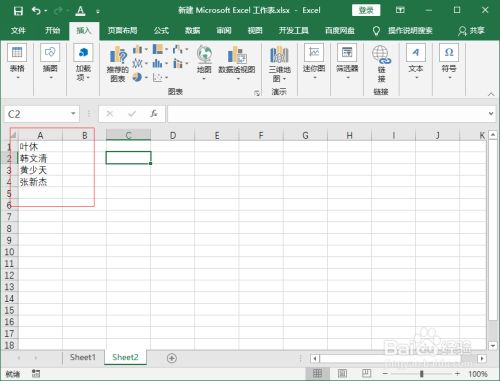Add a new sheet with plus button
This screenshot has height=381, width=500.
[x=172, y=358]
